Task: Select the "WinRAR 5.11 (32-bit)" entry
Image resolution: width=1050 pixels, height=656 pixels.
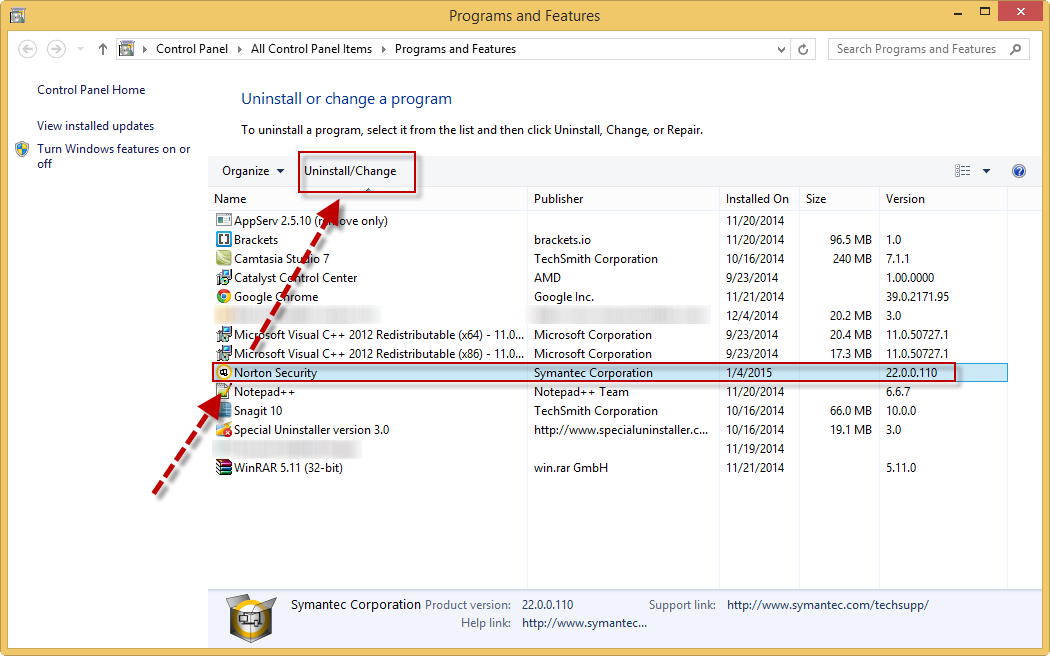Action: click(288, 468)
